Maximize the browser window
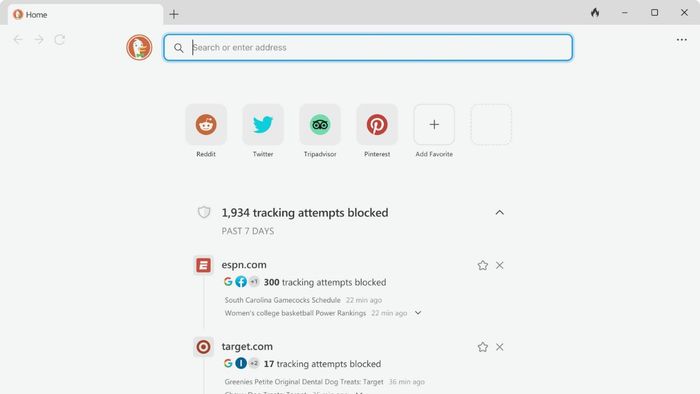700x394 pixels. (x=654, y=13)
